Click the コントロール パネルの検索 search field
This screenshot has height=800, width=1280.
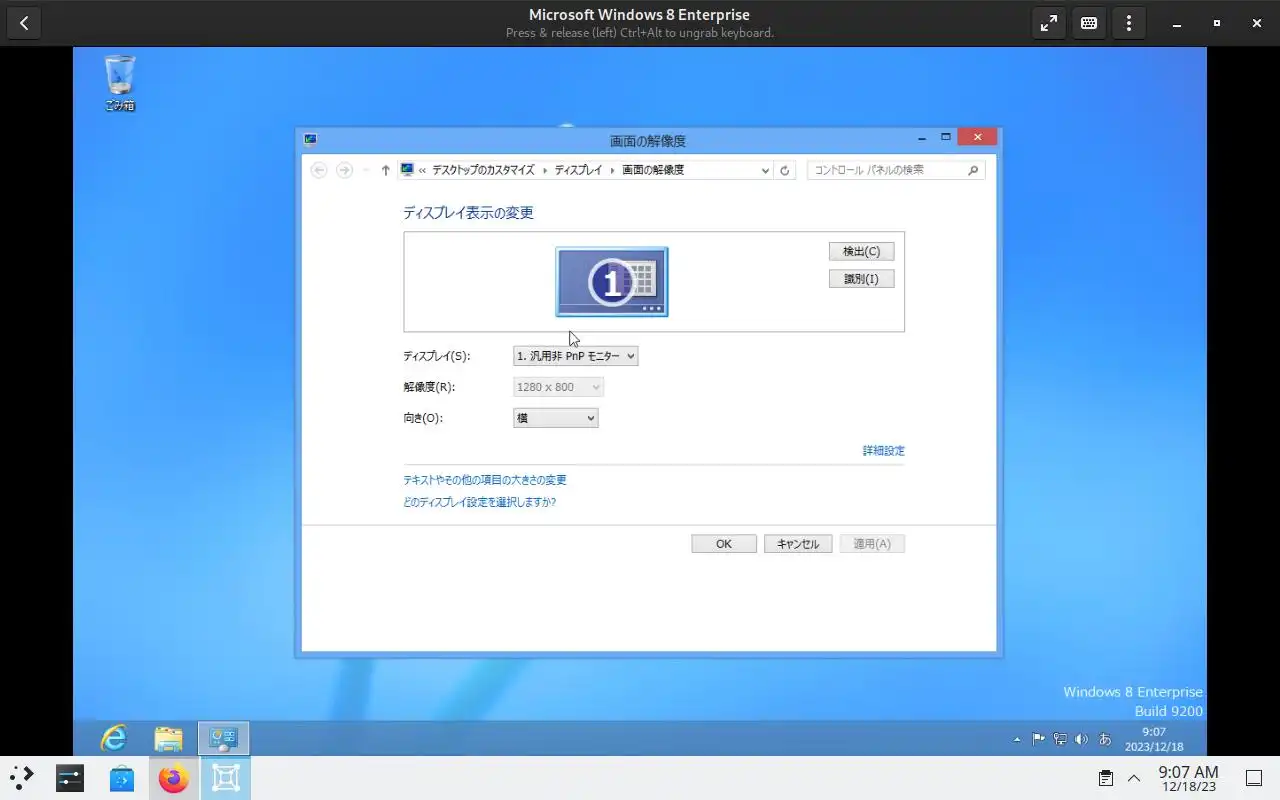point(896,170)
